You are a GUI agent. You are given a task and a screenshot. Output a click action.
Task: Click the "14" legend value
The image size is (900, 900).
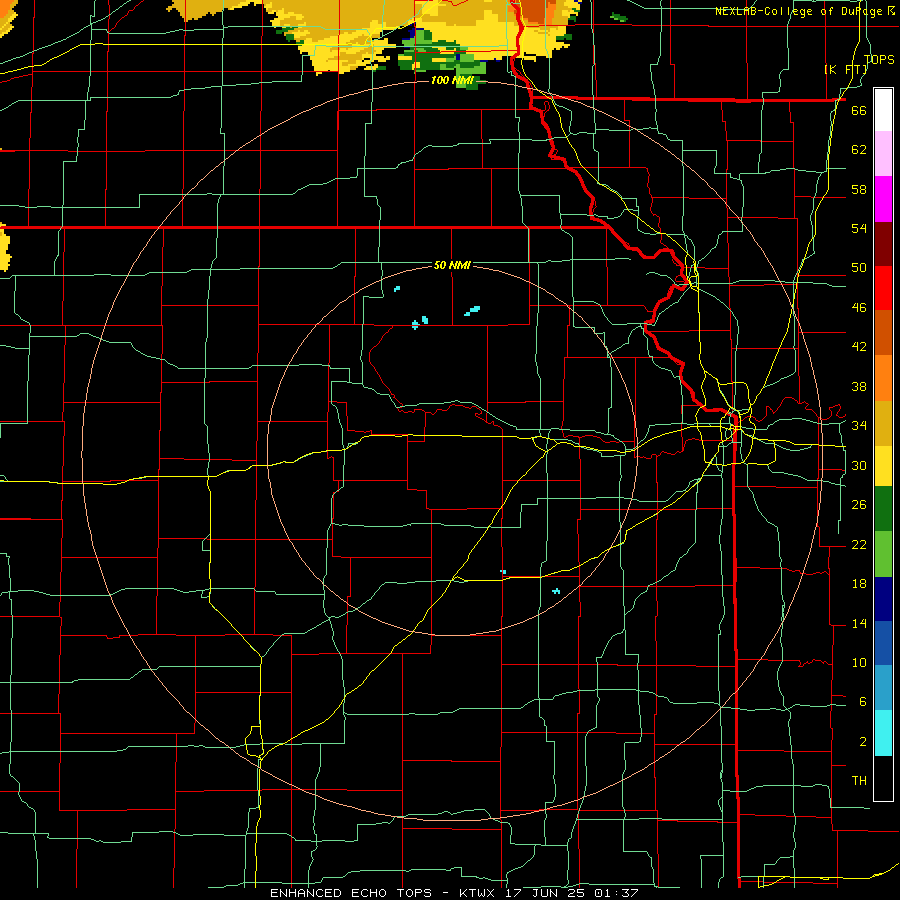coord(859,623)
